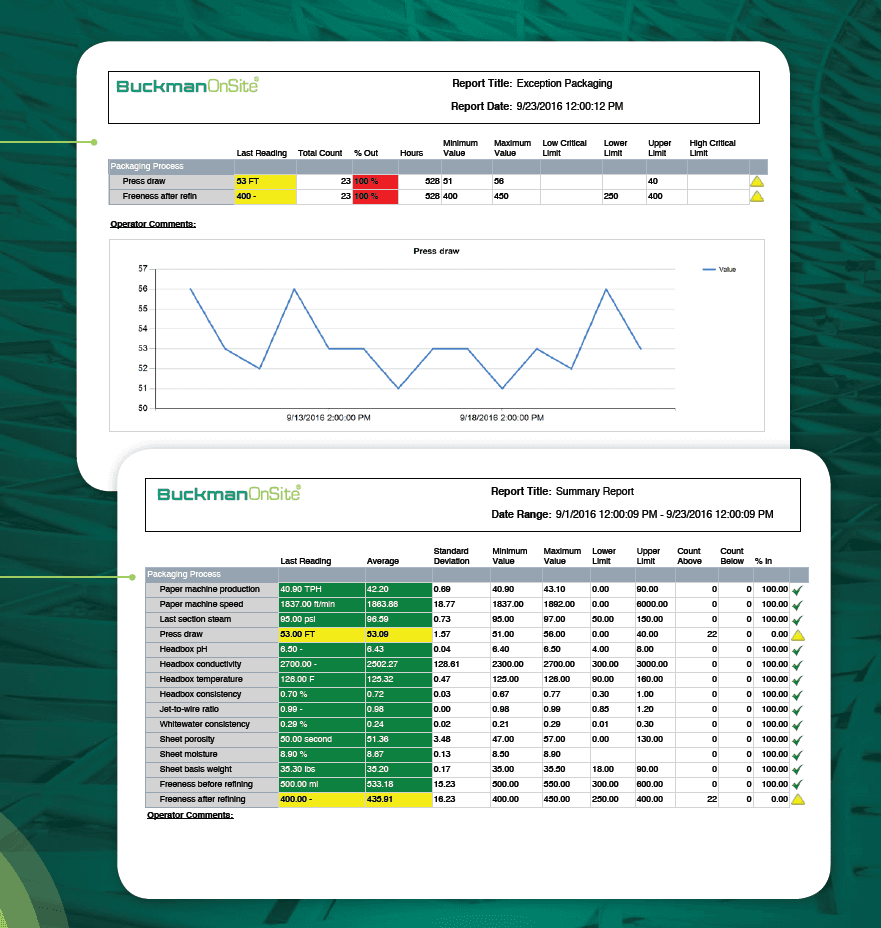Click the checkmark for Last section steam
The width and height of the screenshot is (881, 928).
[x=798, y=620]
